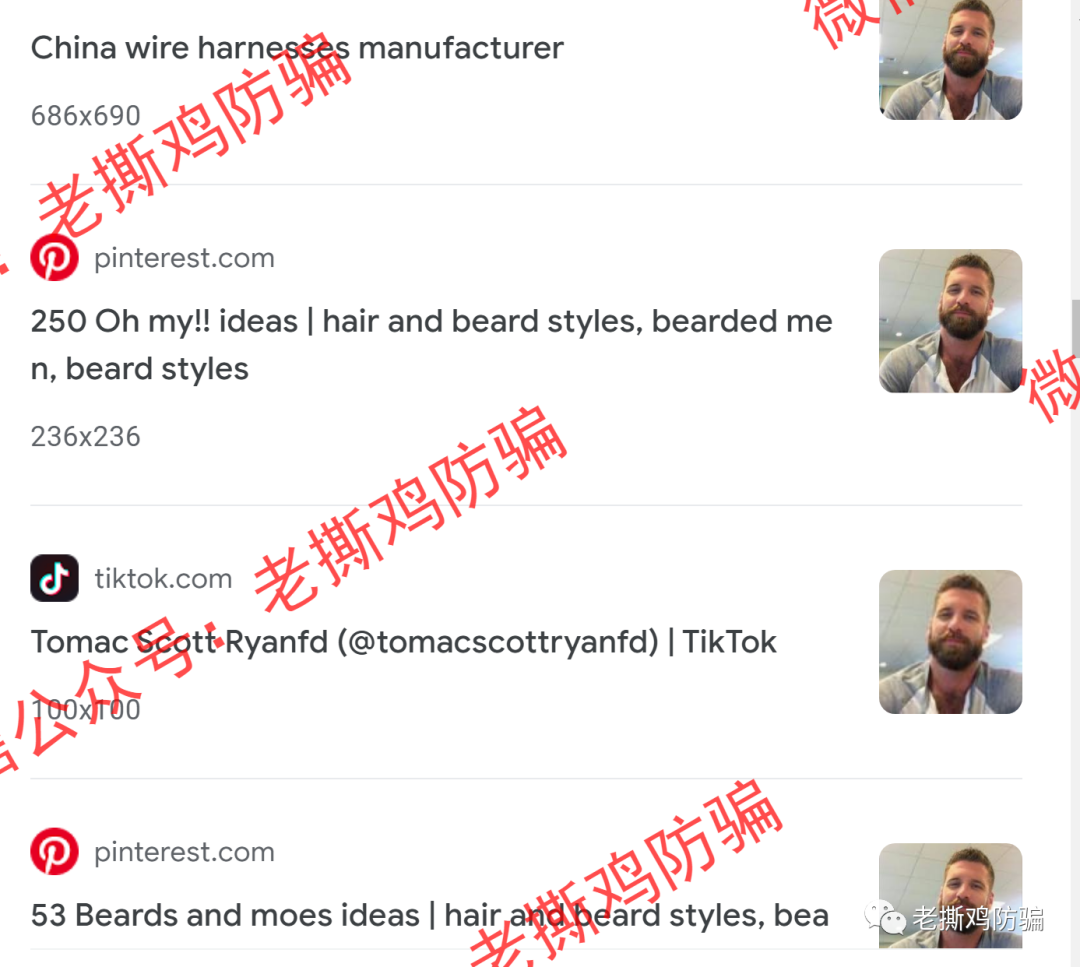Click the 100x100 image size label

pos(85,709)
